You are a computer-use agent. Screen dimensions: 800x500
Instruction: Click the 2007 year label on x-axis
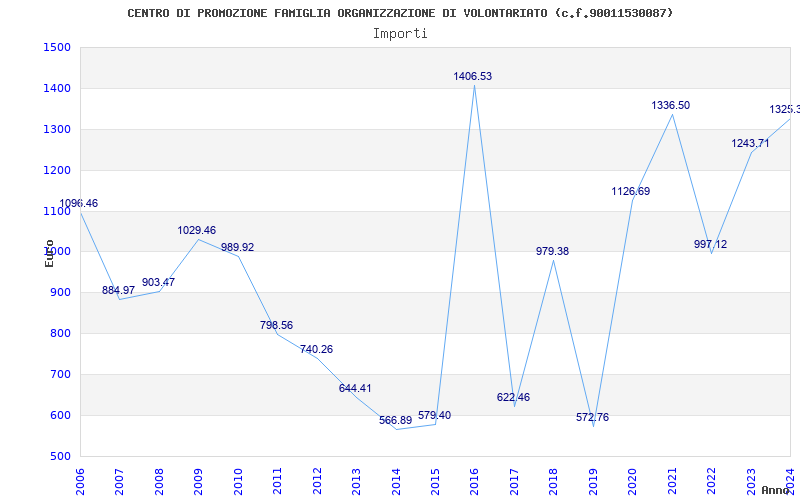(x=119, y=482)
